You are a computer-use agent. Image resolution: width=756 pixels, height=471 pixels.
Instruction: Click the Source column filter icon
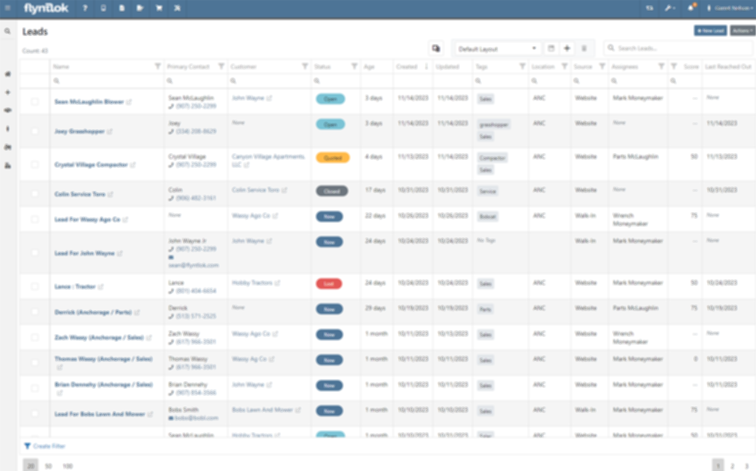pos(602,67)
